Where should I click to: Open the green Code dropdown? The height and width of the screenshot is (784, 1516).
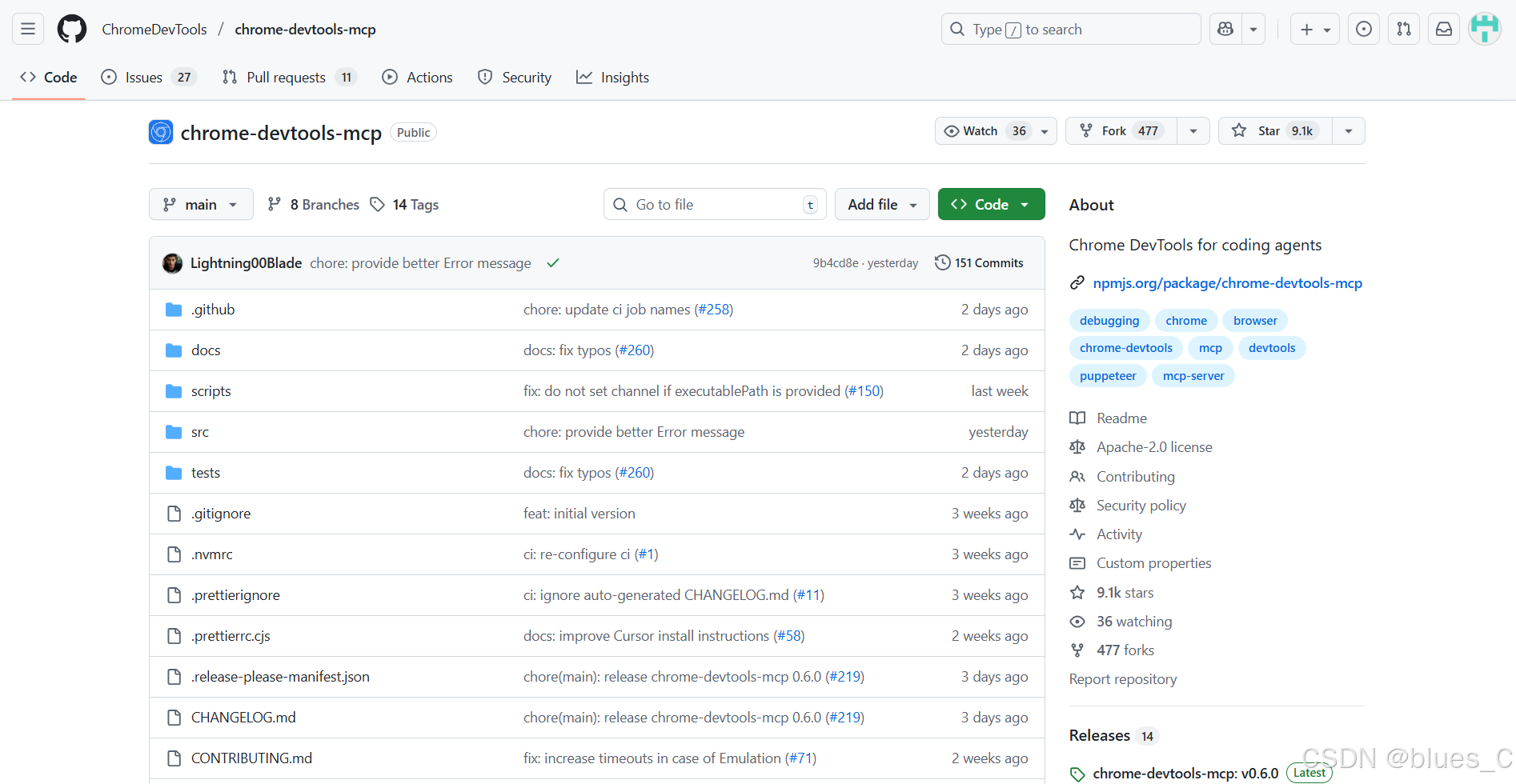[991, 204]
